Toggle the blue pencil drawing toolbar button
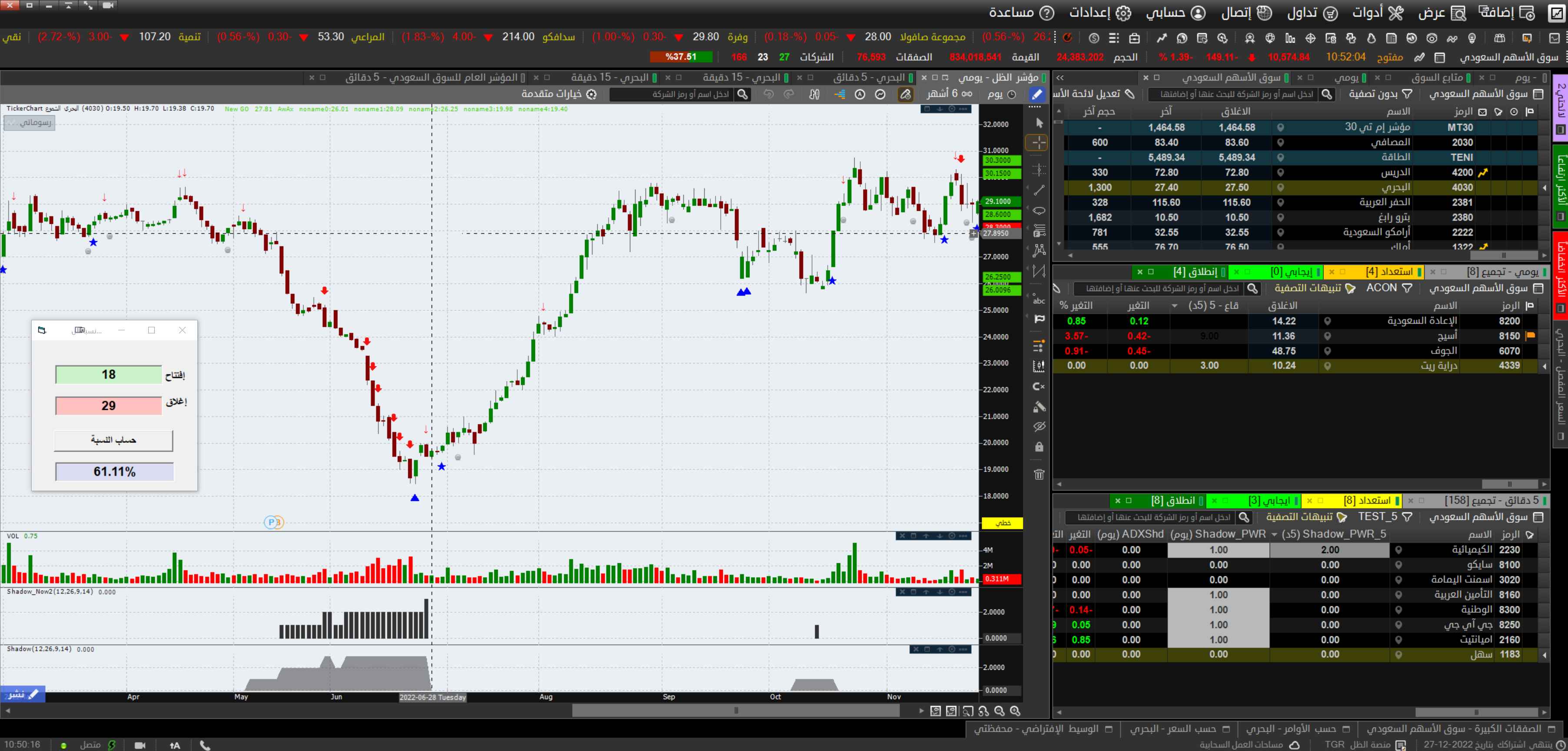The image size is (1568, 751). 1037,94
